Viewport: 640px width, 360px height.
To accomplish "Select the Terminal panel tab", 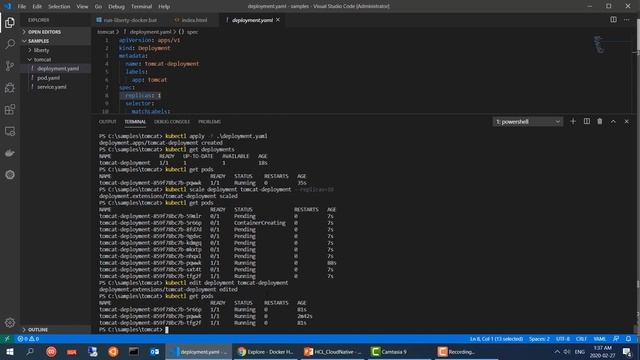I will (x=135, y=122).
